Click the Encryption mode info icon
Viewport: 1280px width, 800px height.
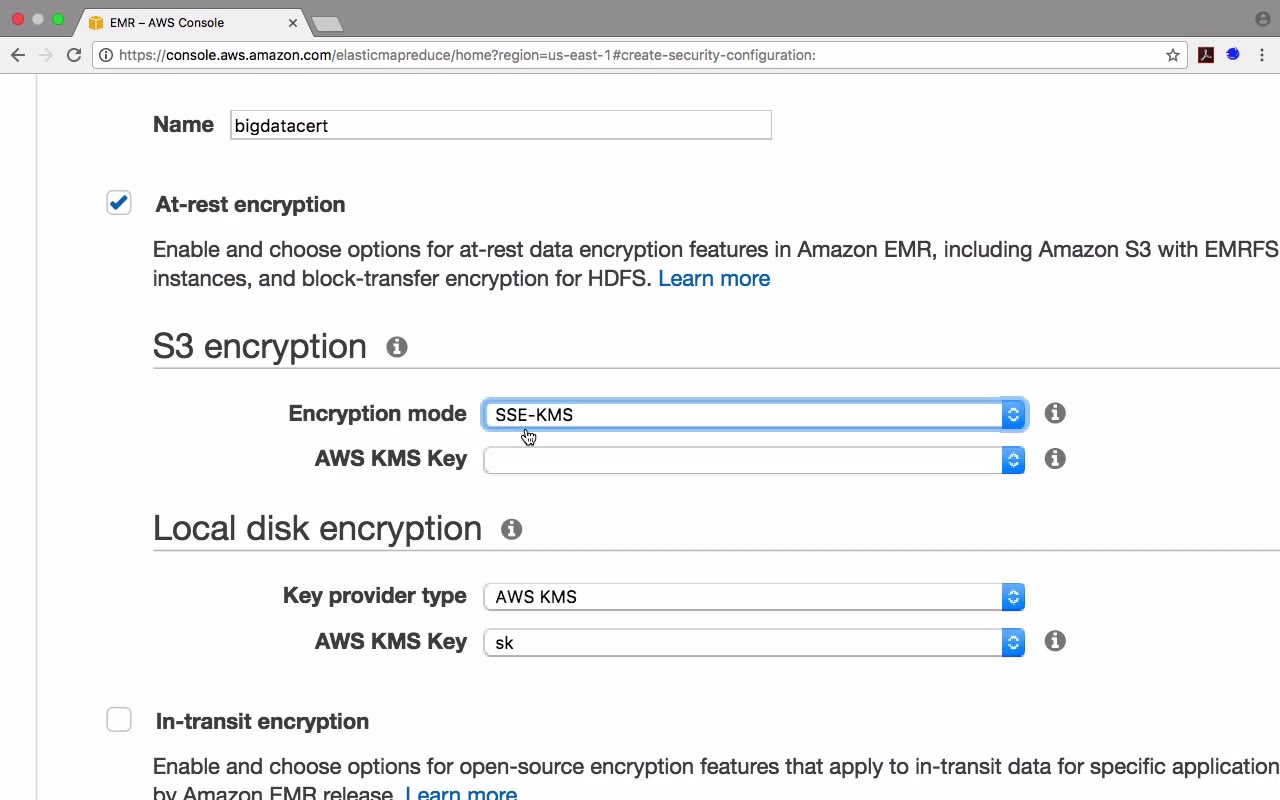[x=1055, y=413]
